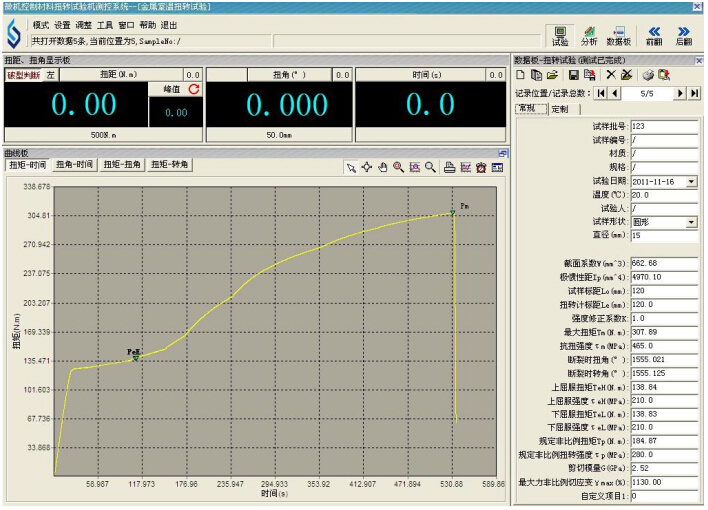
Task: Switch to the 常规 tab
Action: click(x=526, y=108)
